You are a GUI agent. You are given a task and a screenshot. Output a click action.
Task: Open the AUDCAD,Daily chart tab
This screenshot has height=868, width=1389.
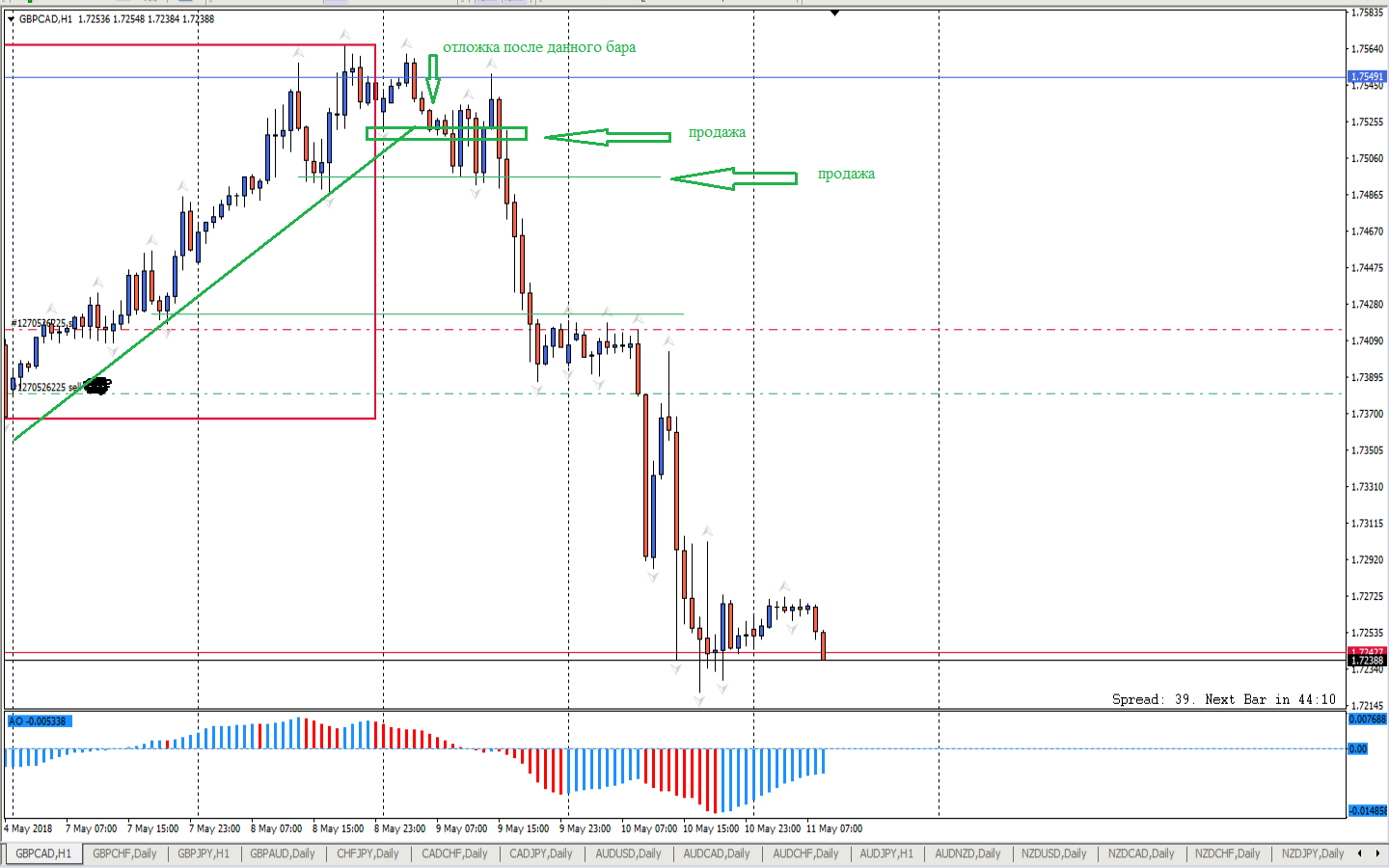[x=717, y=854]
